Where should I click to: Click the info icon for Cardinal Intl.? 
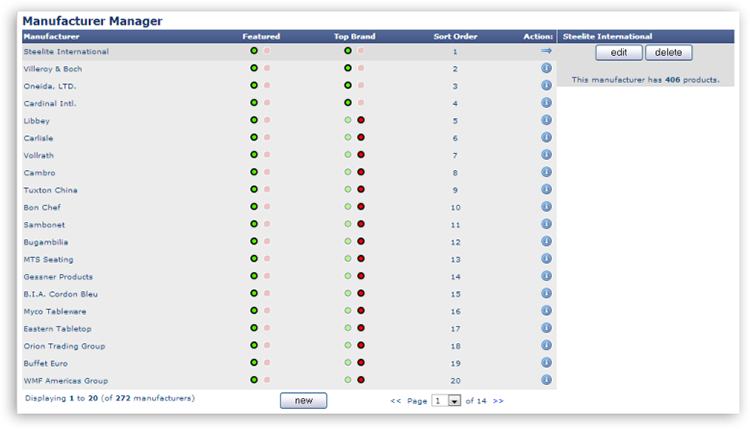click(546, 102)
